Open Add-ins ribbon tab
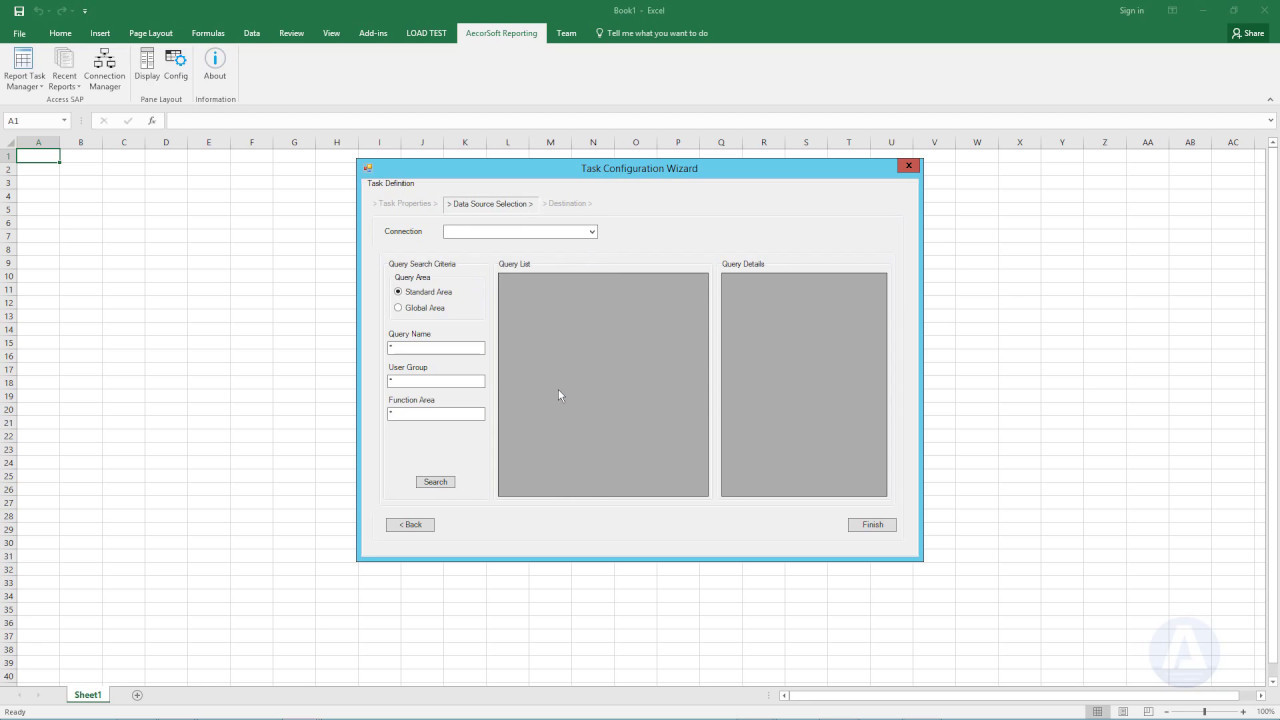The height and width of the screenshot is (720, 1280). 373,33
